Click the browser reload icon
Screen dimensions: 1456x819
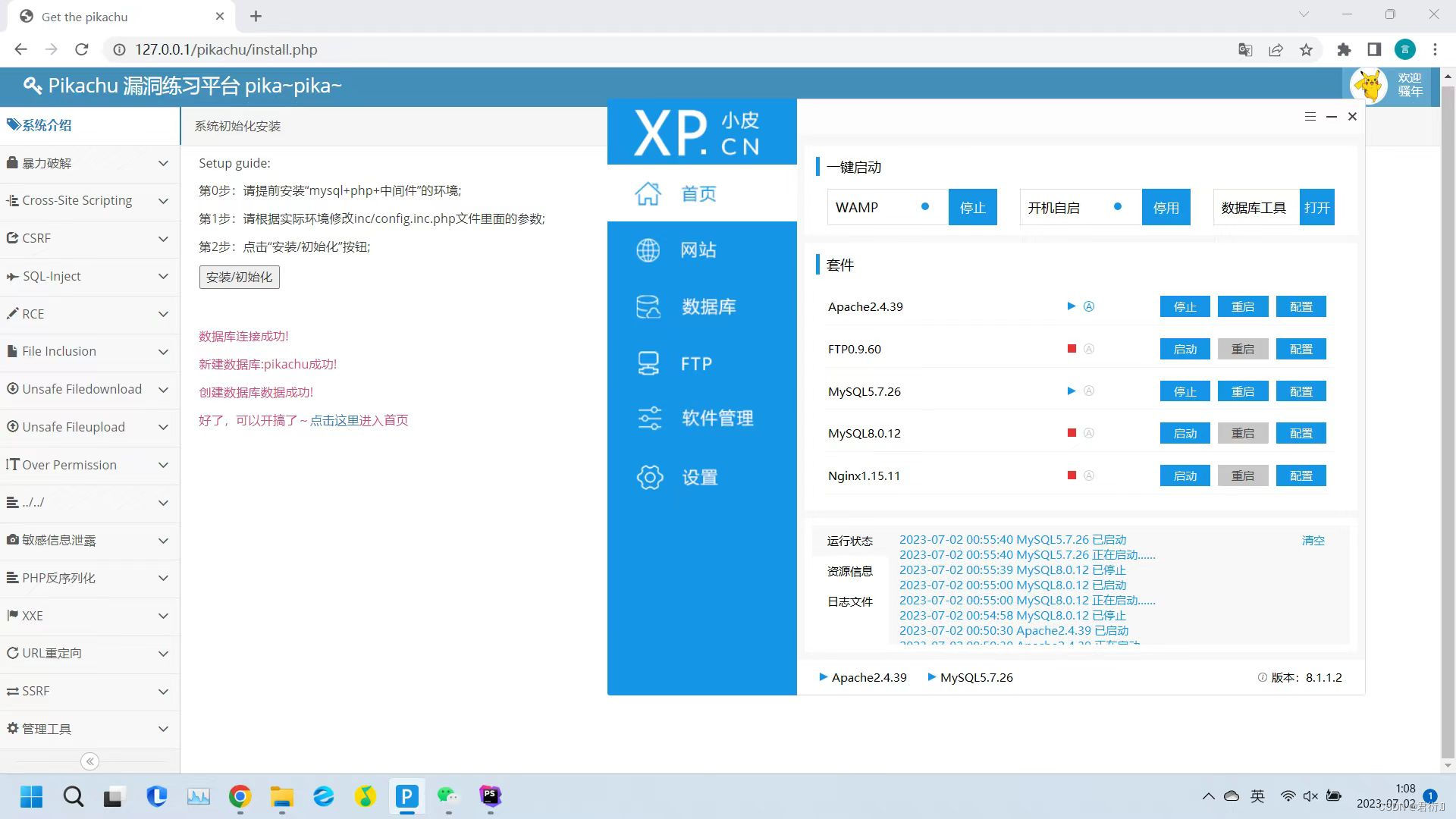click(82, 49)
